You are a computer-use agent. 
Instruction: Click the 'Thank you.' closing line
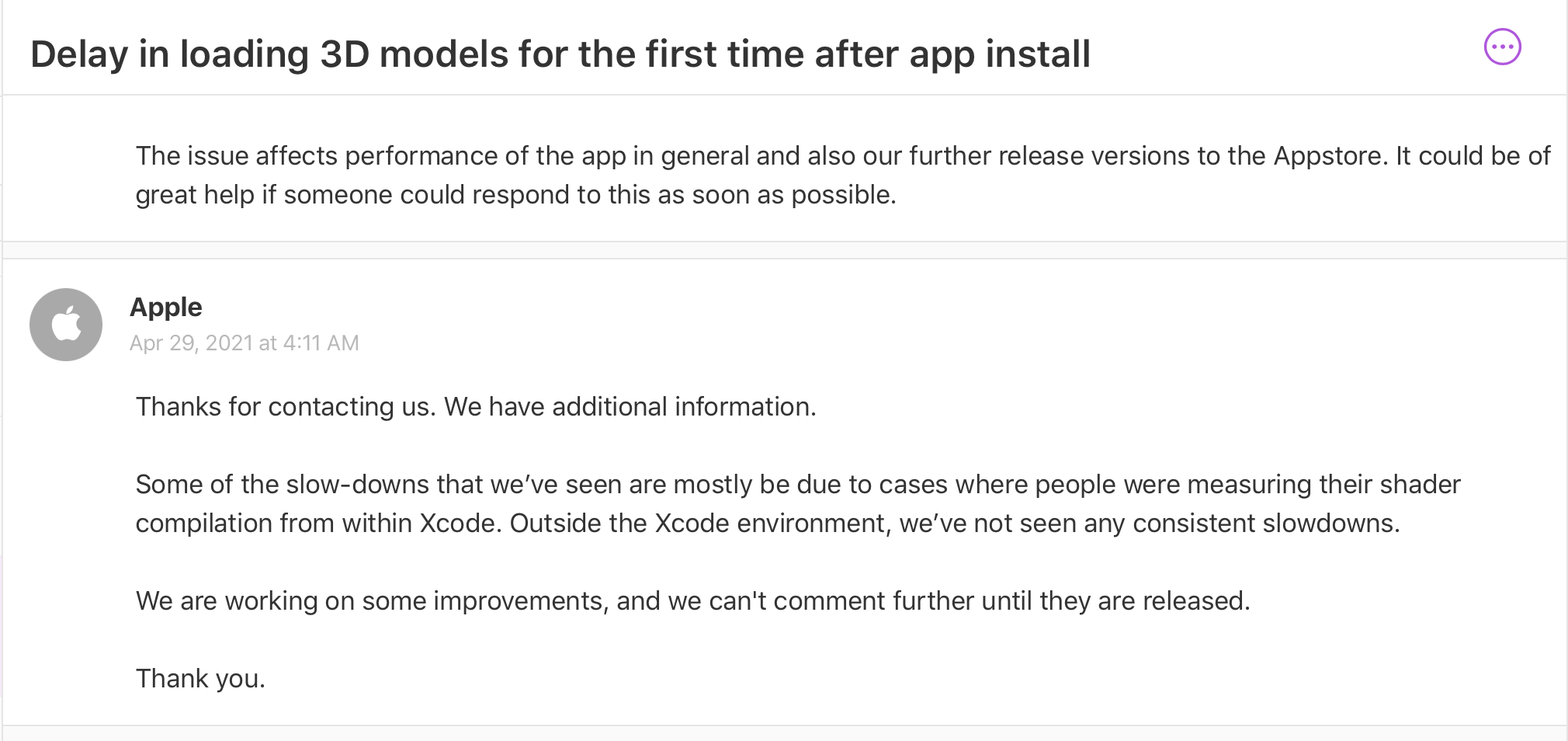[200, 679]
